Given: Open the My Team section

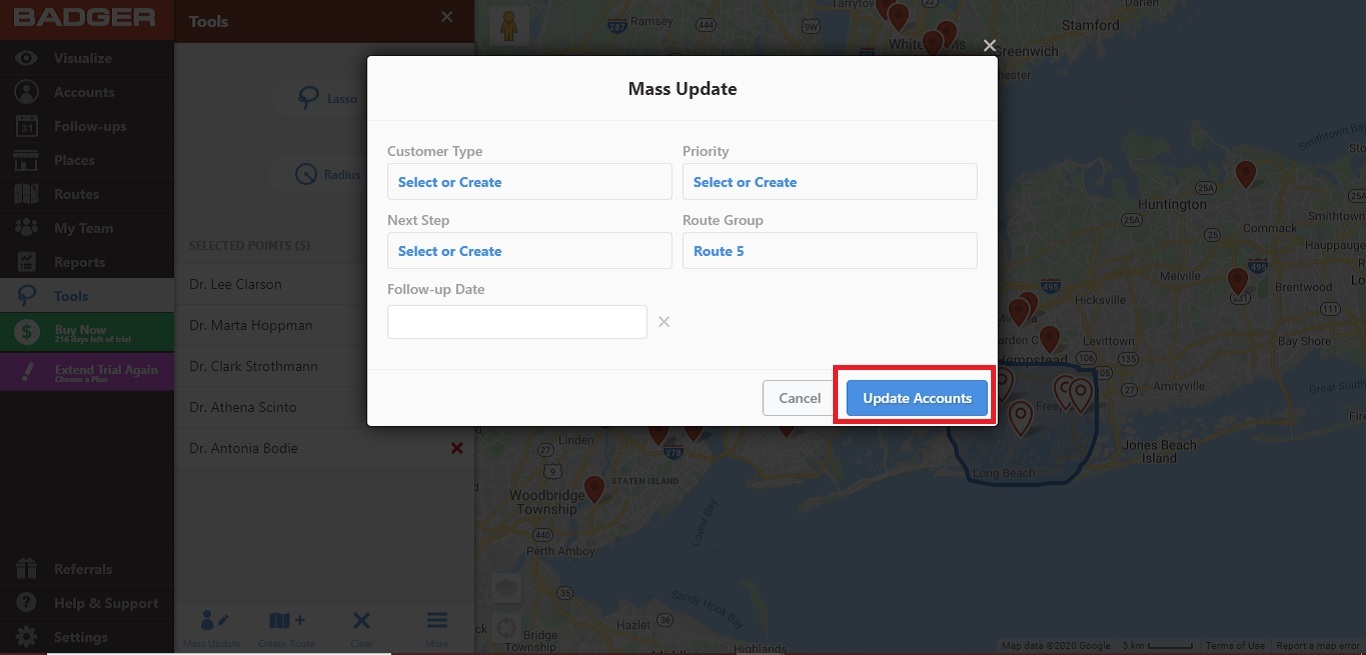Looking at the screenshot, I should (x=87, y=228).
